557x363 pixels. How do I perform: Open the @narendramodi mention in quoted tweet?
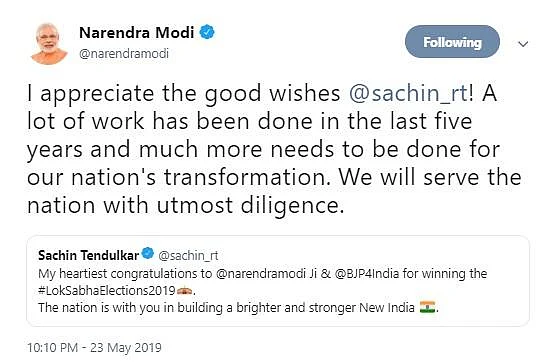[x=261, y=274]
